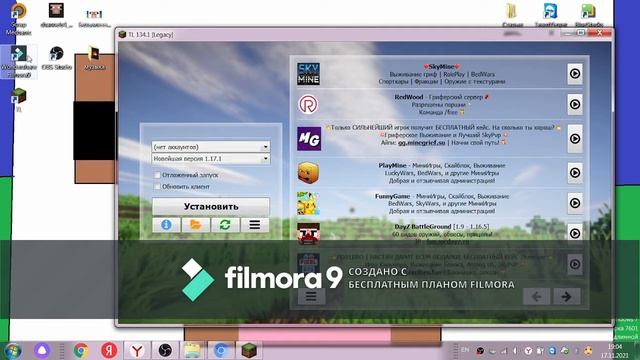
Task: Click the FunnyGame Pikachu logo
Action: [308, 203]
